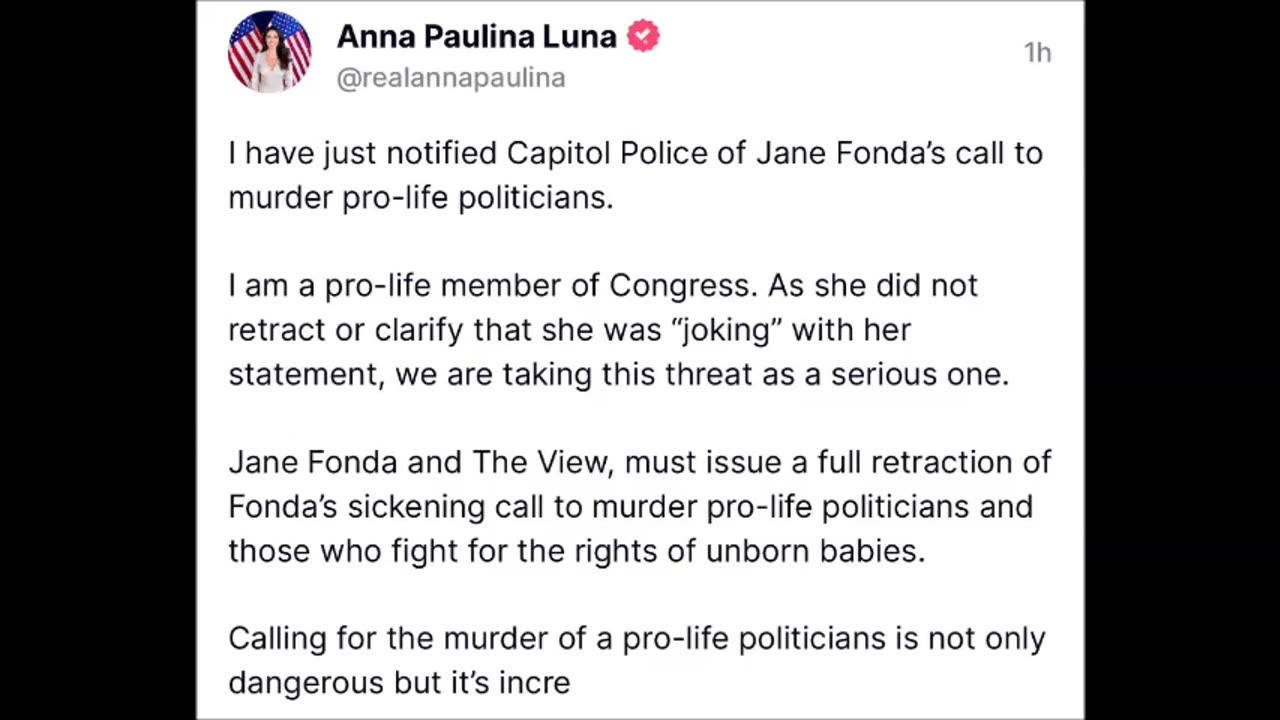
Task: Click the pink verified badge icon
Action: click(643, 36)
